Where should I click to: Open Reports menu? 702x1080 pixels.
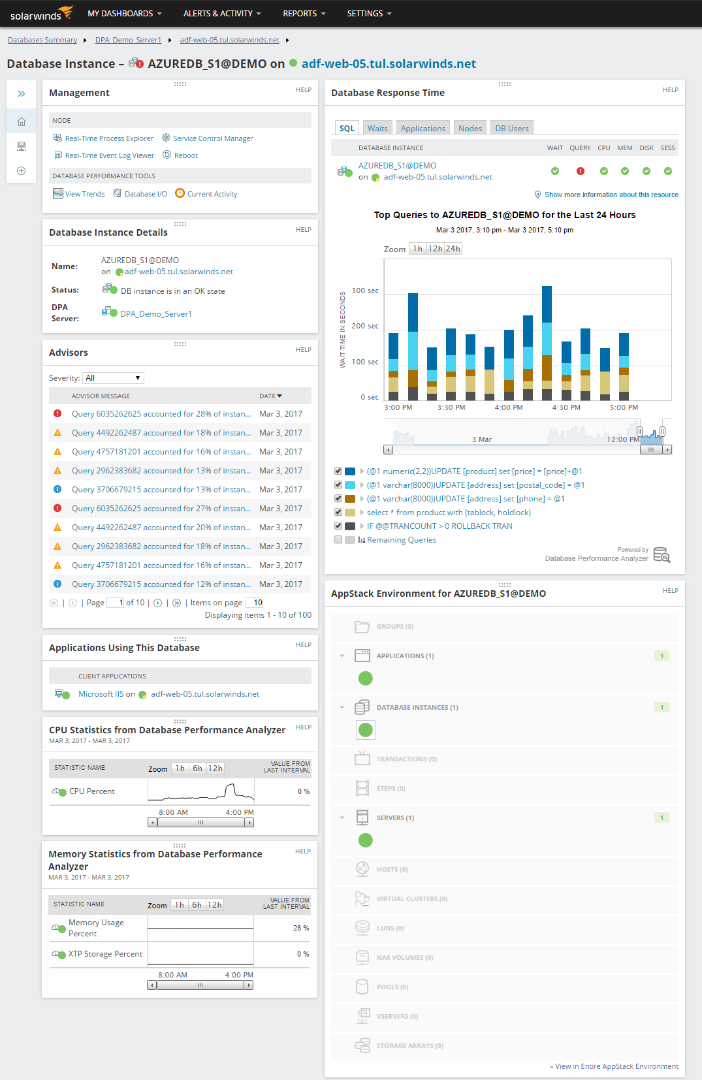(x=304, y=13)
